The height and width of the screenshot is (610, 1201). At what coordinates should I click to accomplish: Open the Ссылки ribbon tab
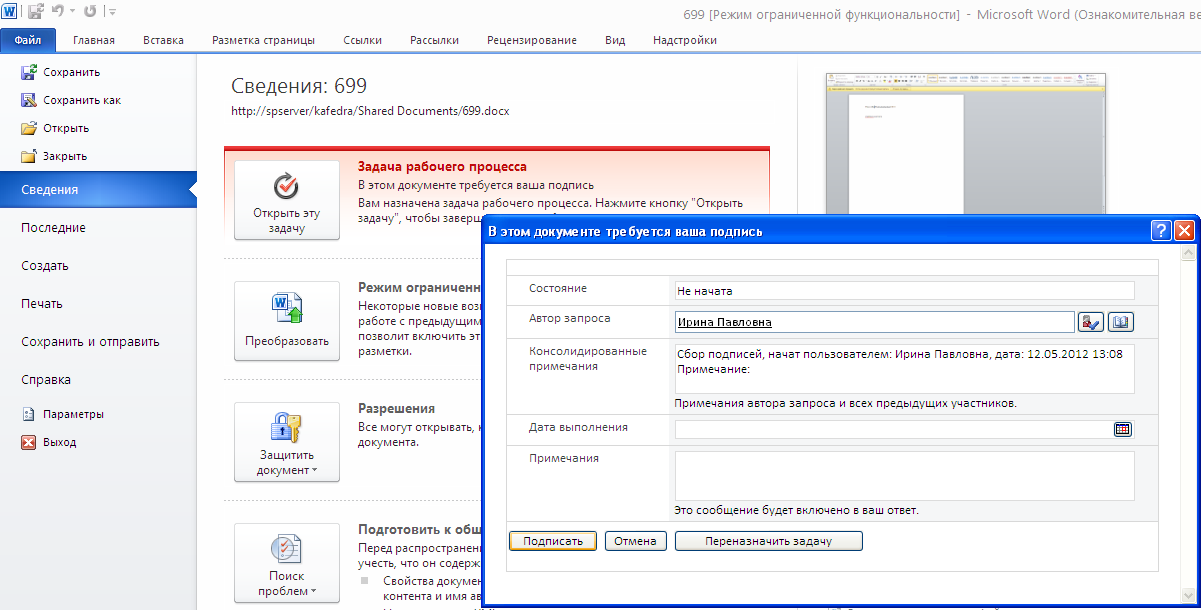pos(362,40)
